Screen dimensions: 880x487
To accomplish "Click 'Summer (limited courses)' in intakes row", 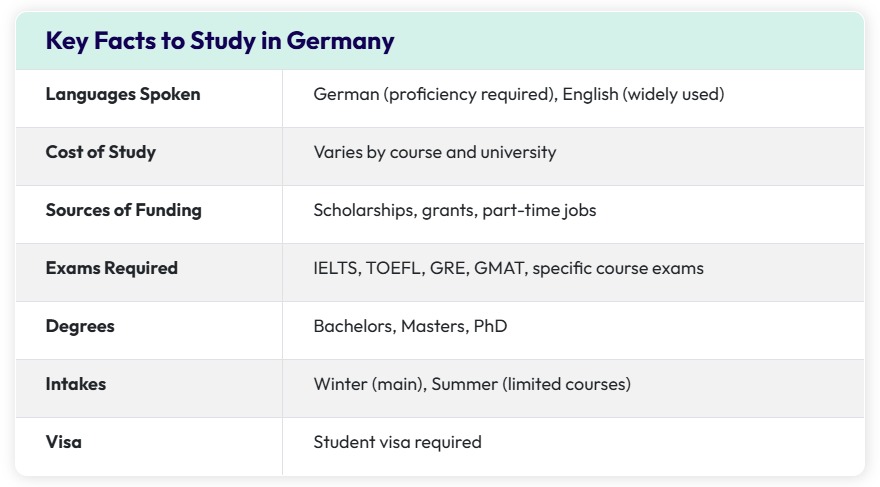I will point(531,384).
